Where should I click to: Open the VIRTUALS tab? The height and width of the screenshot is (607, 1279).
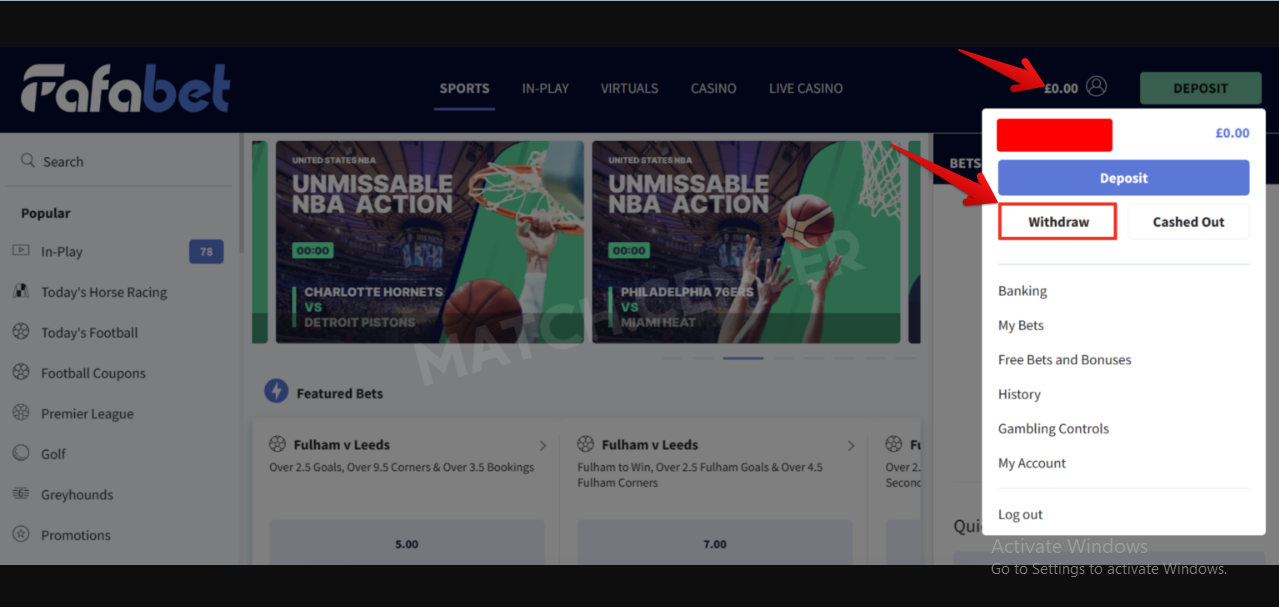(629, 88)
